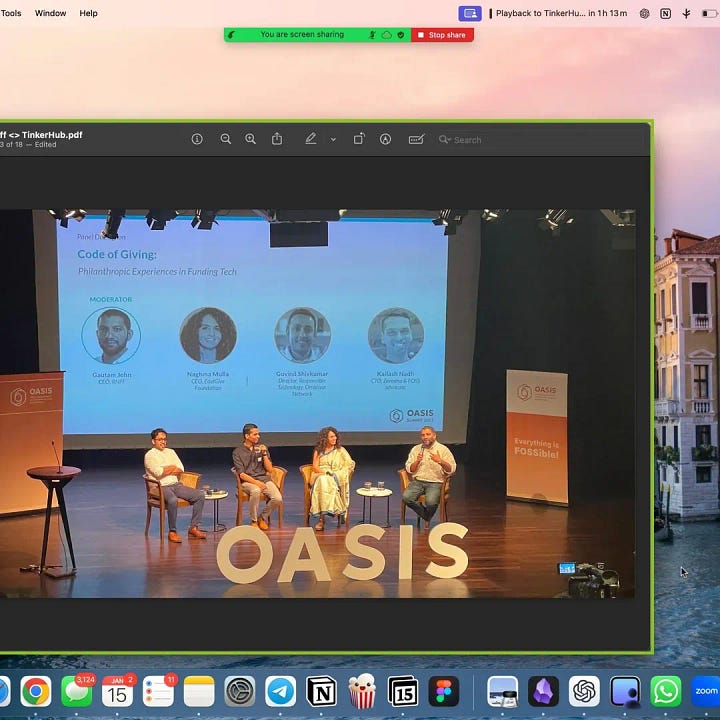Screen dimensions: 720x720
Task: Open the Preview inspector info icon
Action: point(197,139)
